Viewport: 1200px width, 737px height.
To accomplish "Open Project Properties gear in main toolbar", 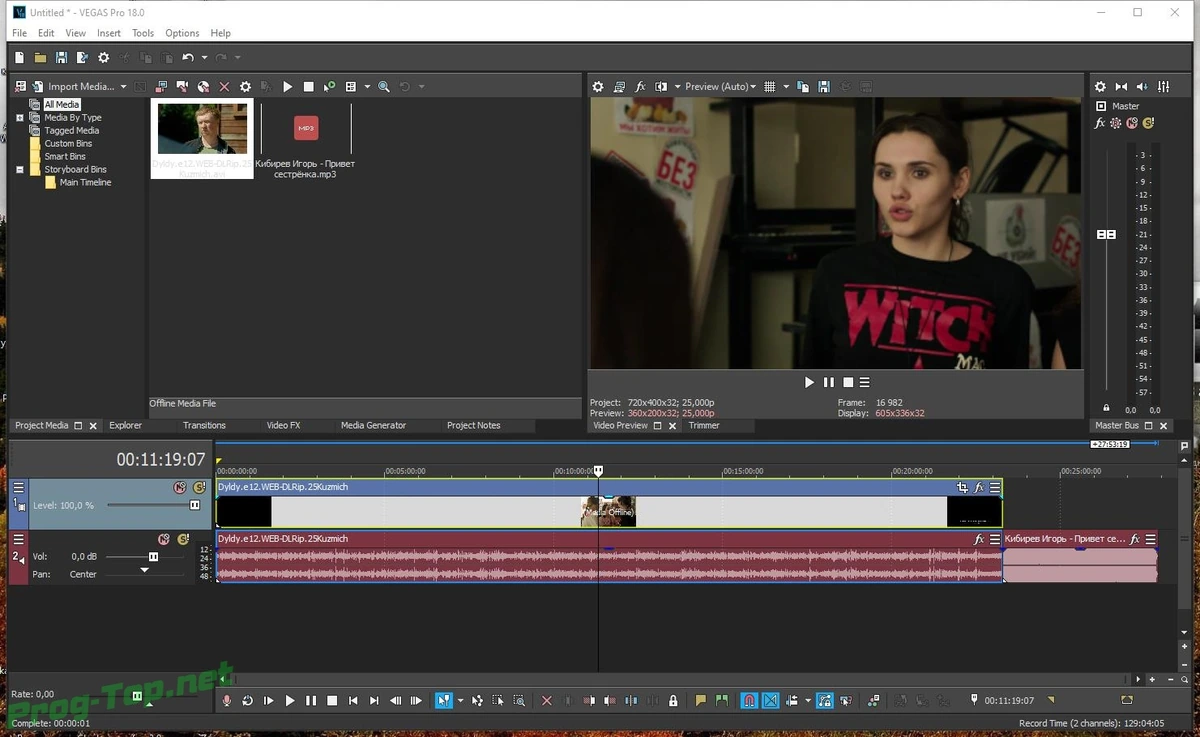I will (x=103, y=58).
